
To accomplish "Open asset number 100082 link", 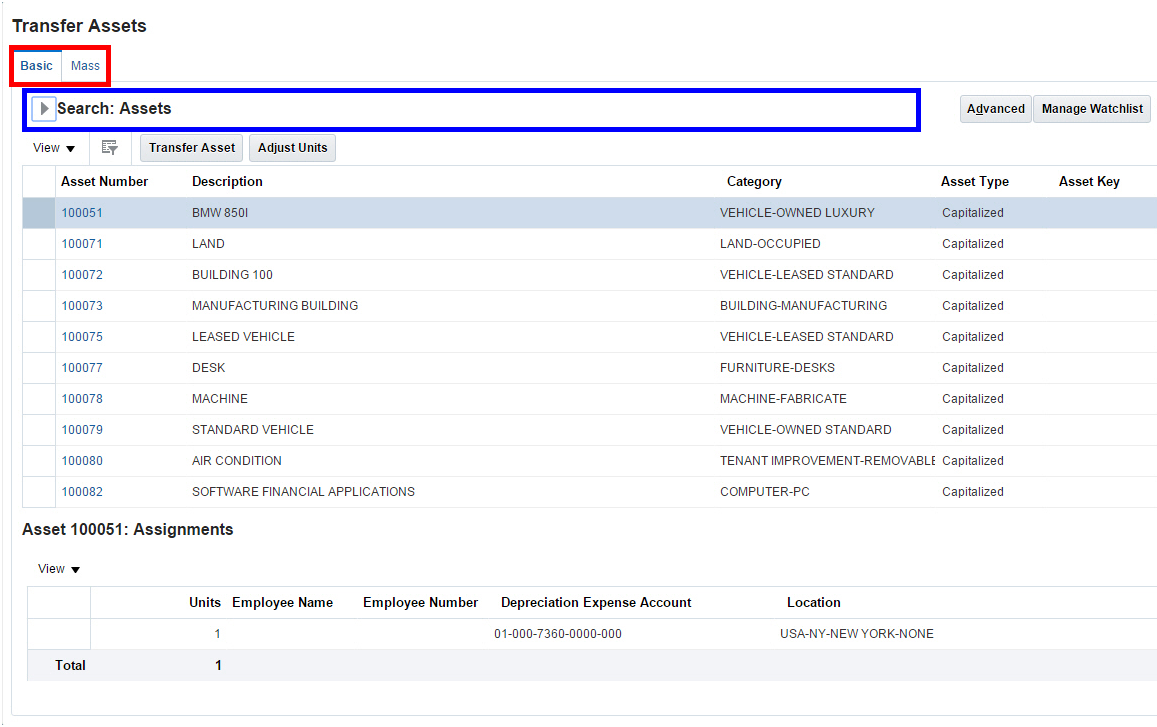I will coord(82,492).
